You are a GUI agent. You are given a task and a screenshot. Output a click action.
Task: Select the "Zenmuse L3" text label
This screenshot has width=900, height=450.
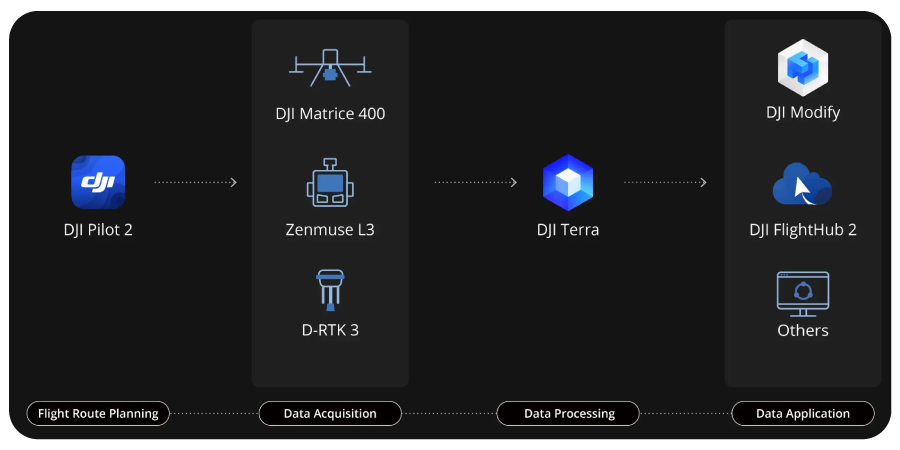click(330, 230)
